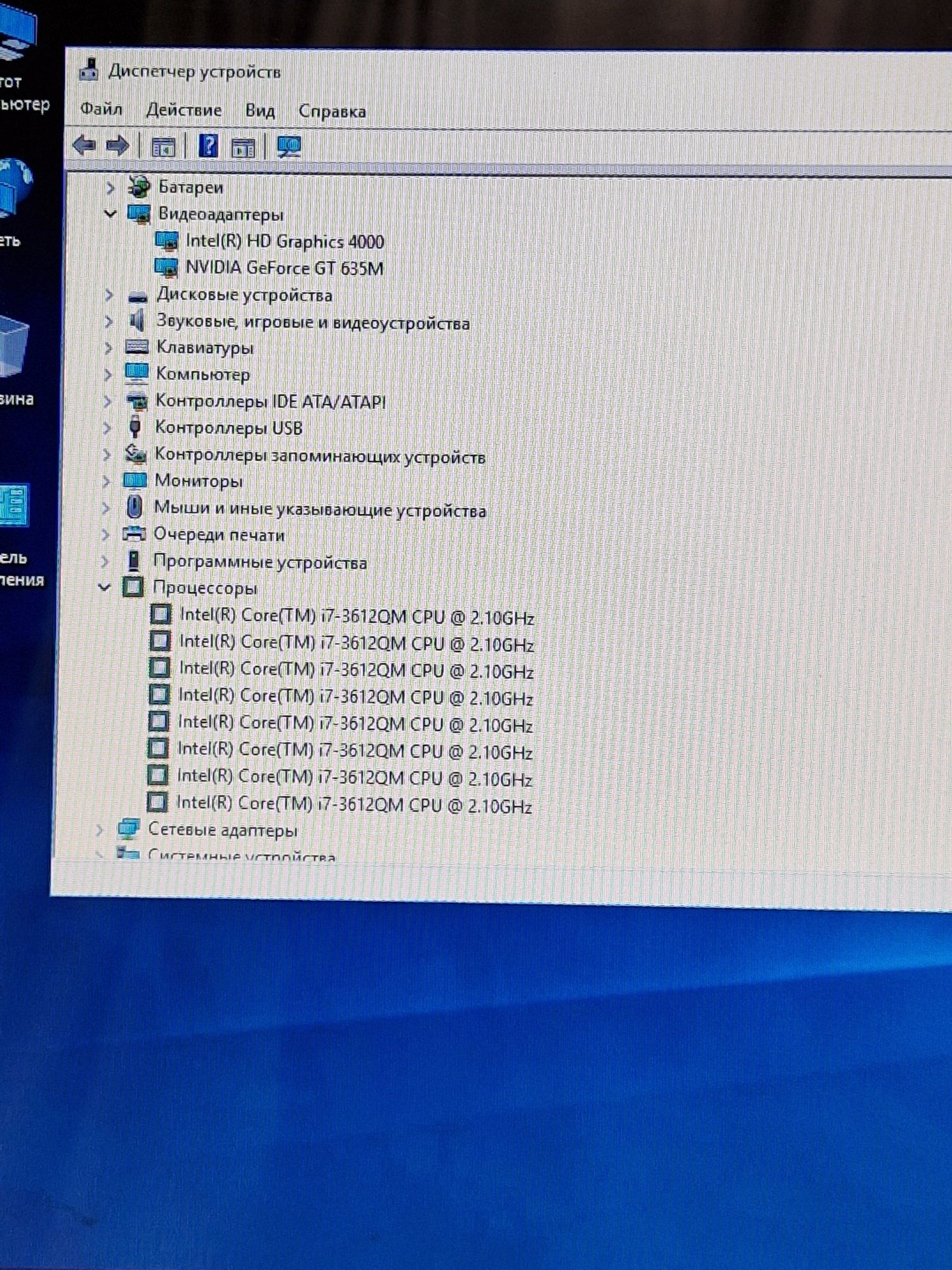Open the Действие menu

184,110
